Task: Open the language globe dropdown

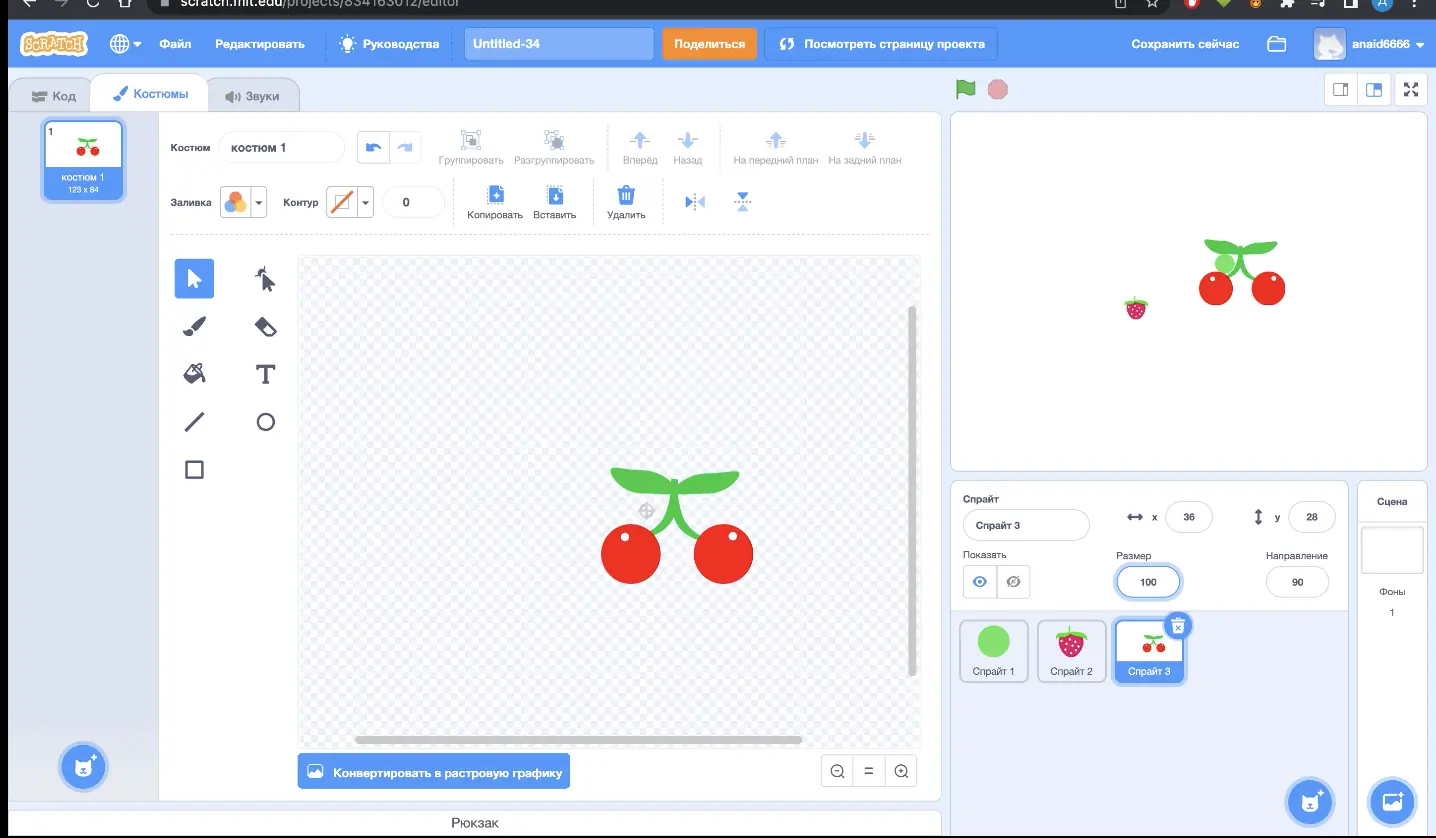Action: [x=125, y=44]
